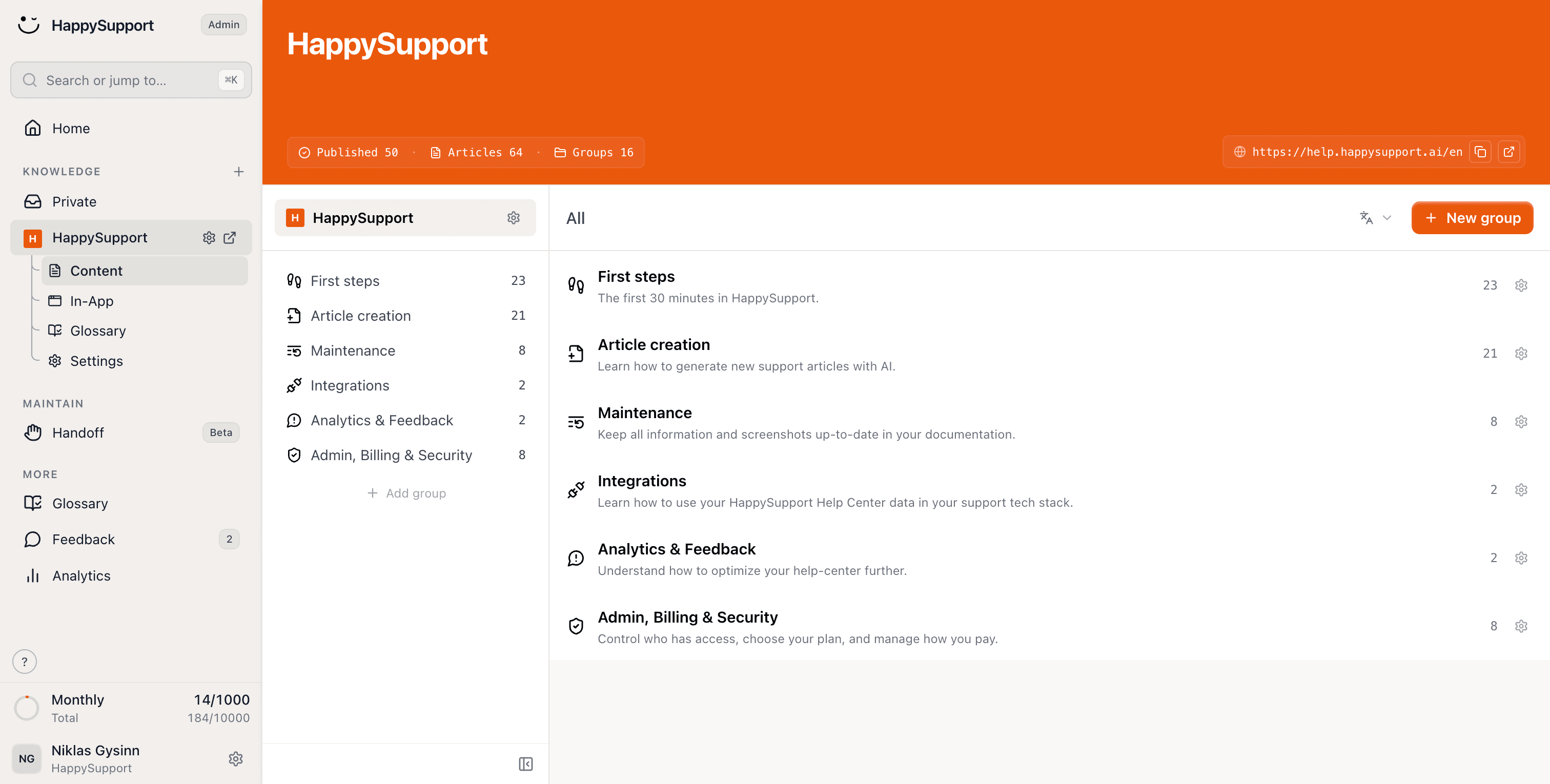Select Maintenance in group side list
This screenshot has width=1550, height=784.
pyautogui.click(x=405, y=351)
